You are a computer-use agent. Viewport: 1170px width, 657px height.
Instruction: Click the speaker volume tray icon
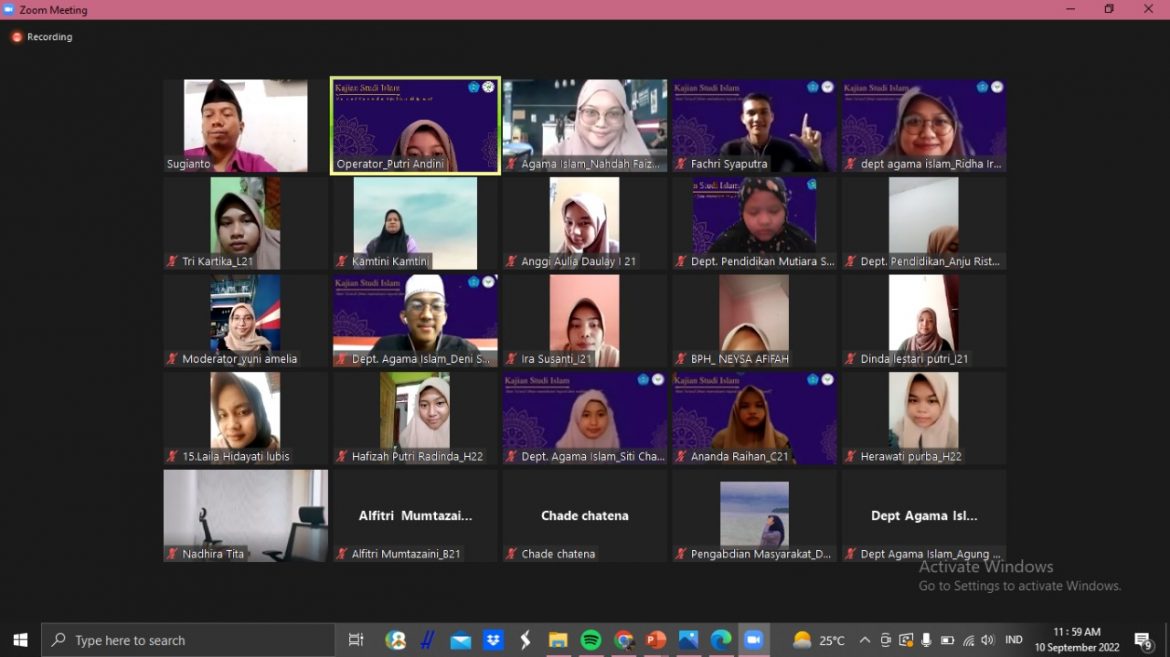click(988, 640)
